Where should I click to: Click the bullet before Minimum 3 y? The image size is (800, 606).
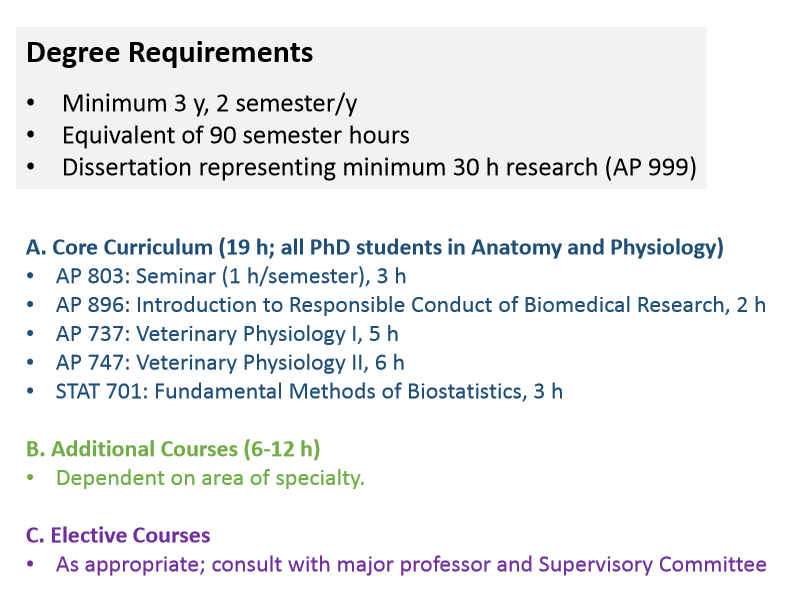point(31,103)
